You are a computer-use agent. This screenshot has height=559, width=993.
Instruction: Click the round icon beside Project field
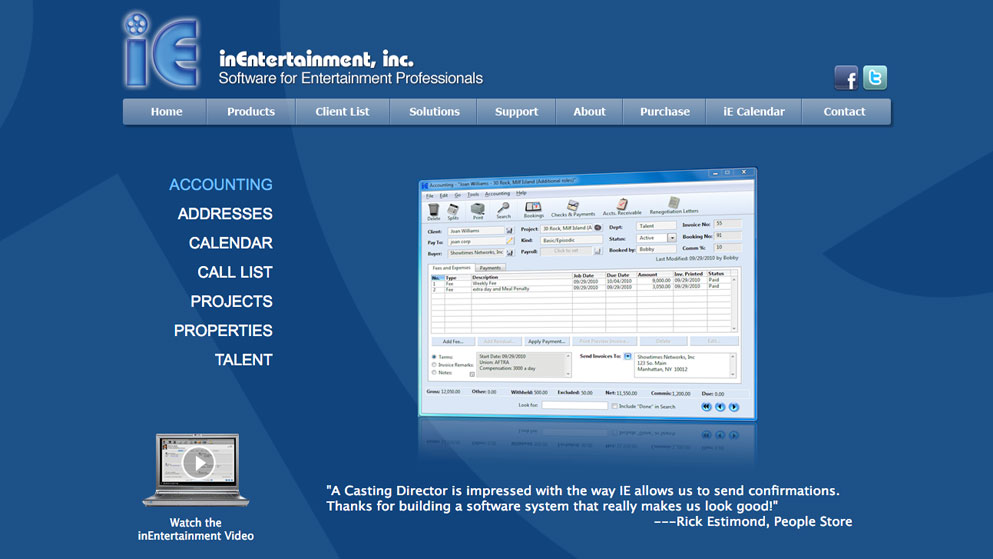click(597, 228)
